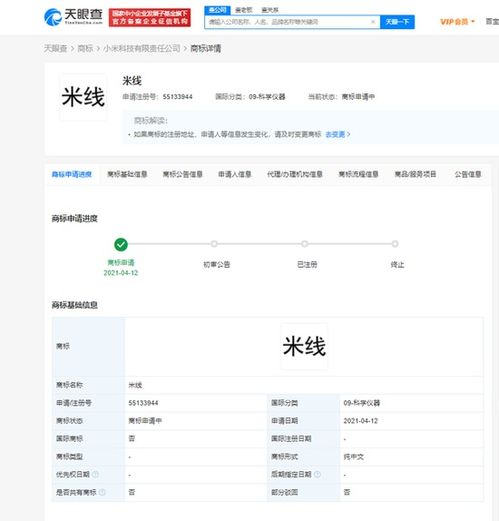Switch to the 商标基础信息 tab
This screenshot has width=499, height=521.
pos(127,174)
